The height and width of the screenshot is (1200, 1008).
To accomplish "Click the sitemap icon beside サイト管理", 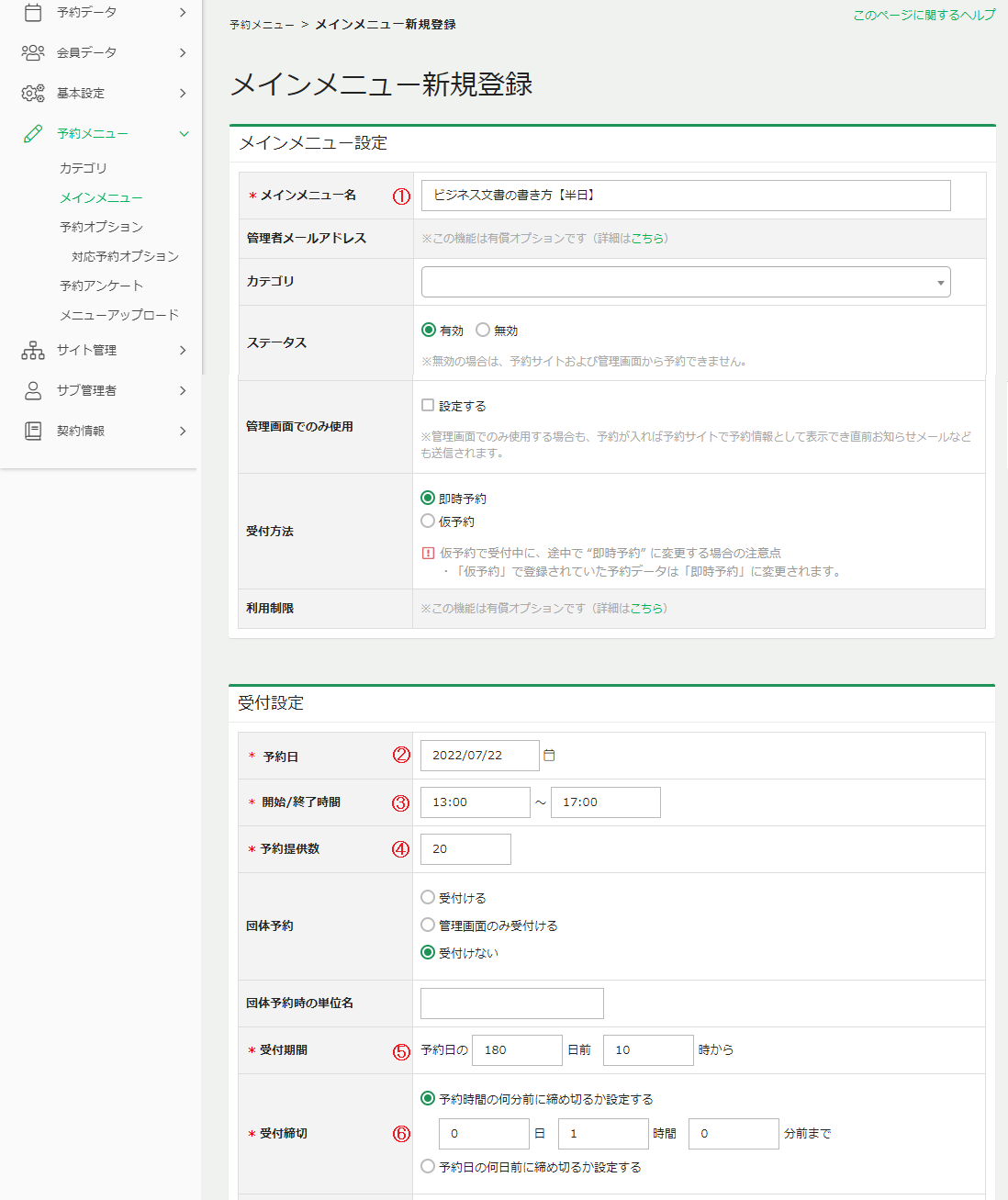I will [33, 350].
